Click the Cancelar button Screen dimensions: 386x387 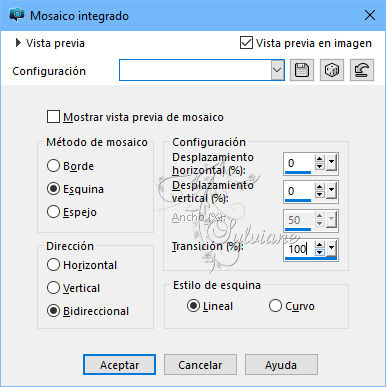click(x=200, y=365)
